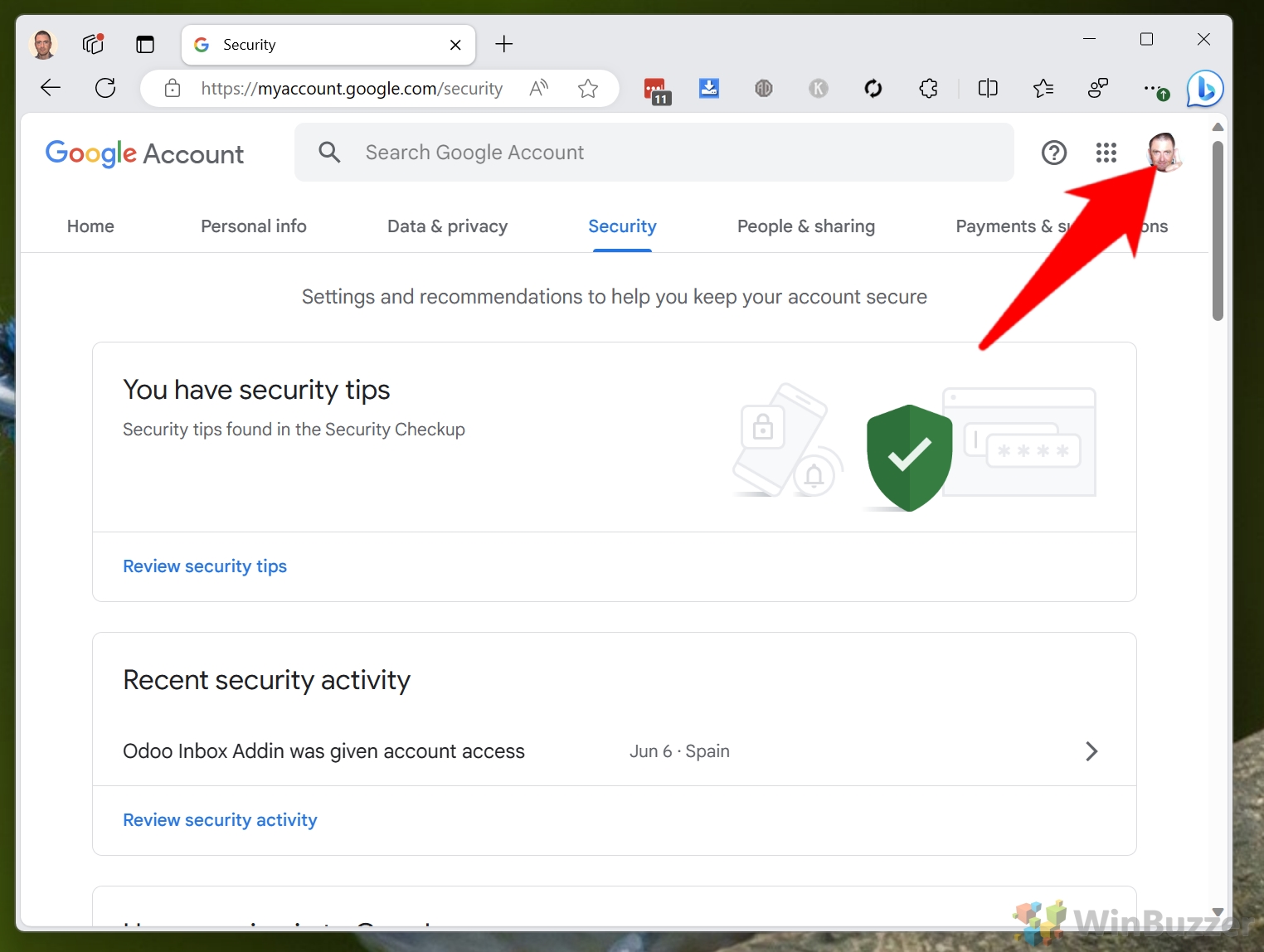Open the Favorites list
1264x952 pixels.
click(x=1043, y=88)
